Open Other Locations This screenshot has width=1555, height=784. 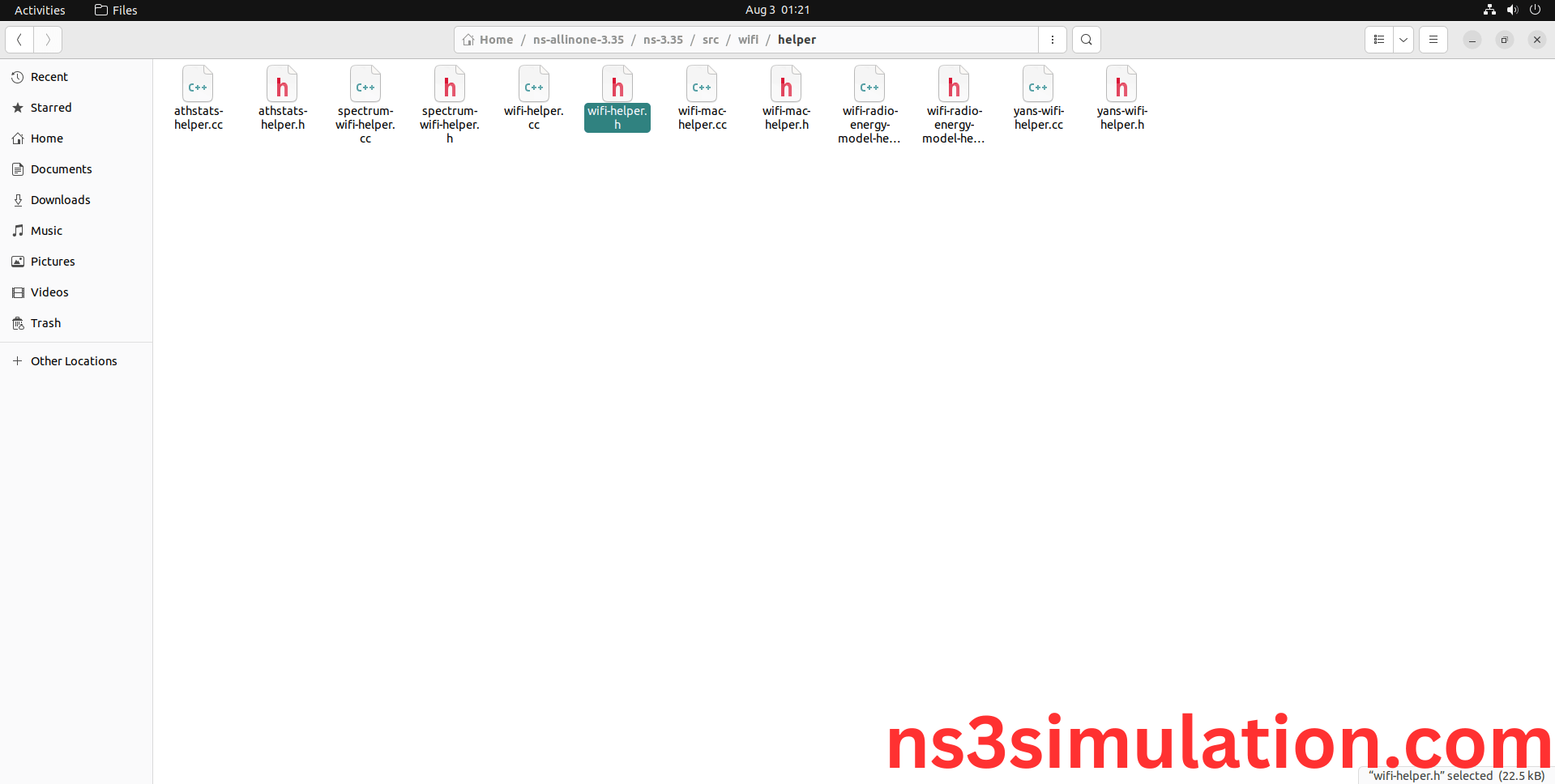(74, 360)
